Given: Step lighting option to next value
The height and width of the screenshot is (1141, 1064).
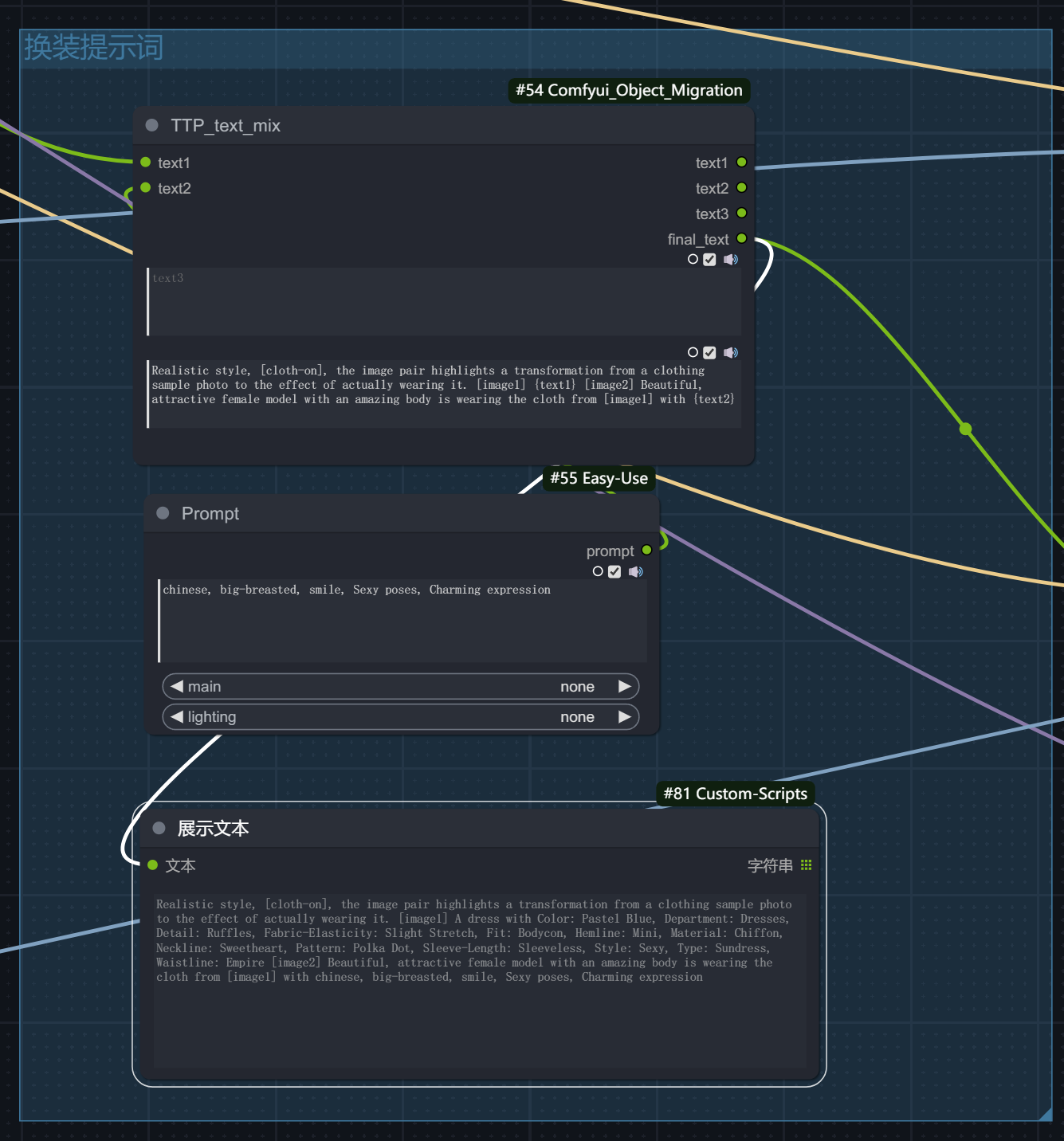Looking at the screenshot, I should click(625, 716).
